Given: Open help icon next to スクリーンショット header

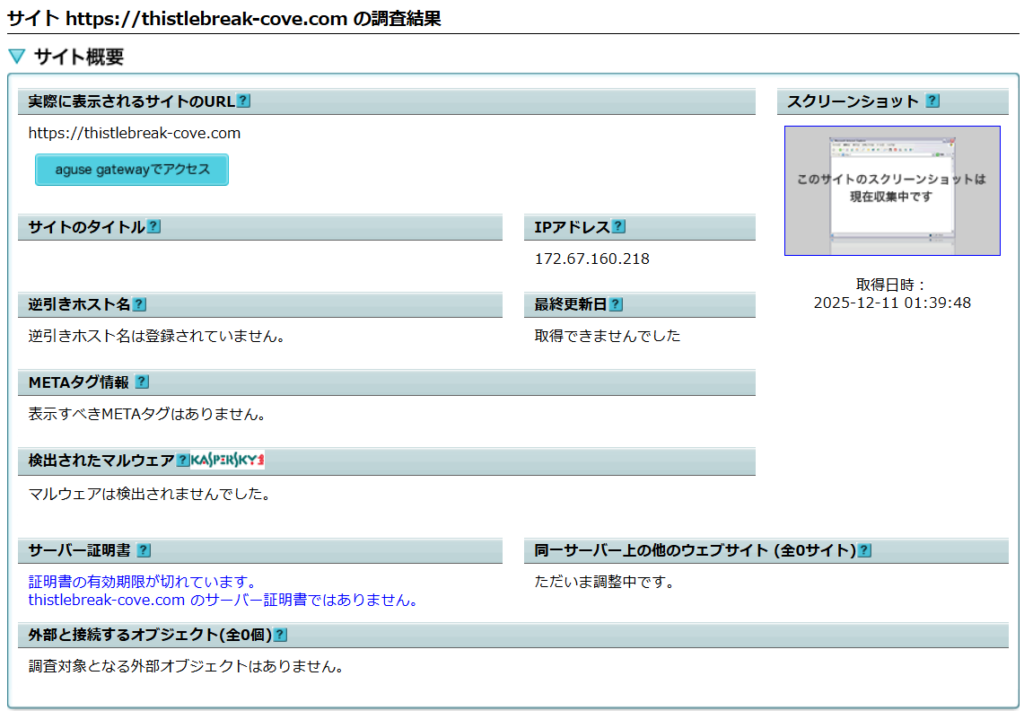Looking at the screenshot, I should [x=932, y=101].
